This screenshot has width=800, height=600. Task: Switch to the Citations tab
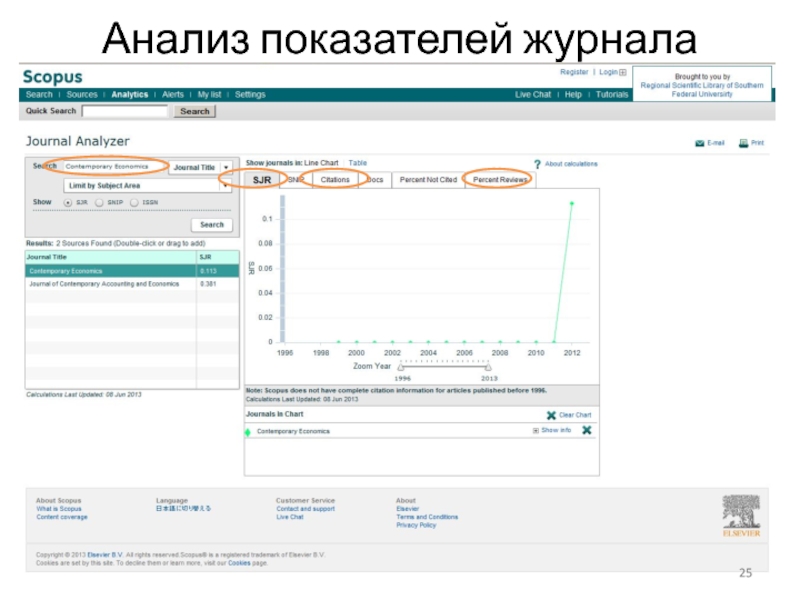click(x=335, y=180)
